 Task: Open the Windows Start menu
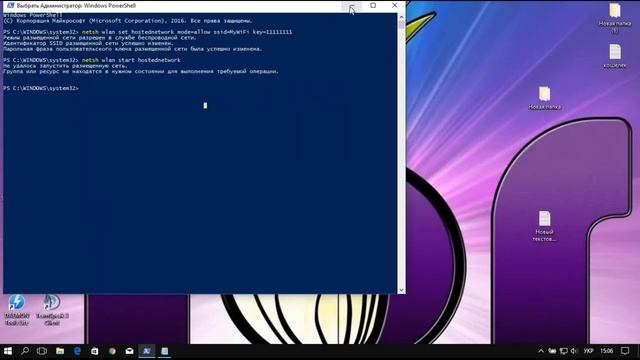[8, 351]
